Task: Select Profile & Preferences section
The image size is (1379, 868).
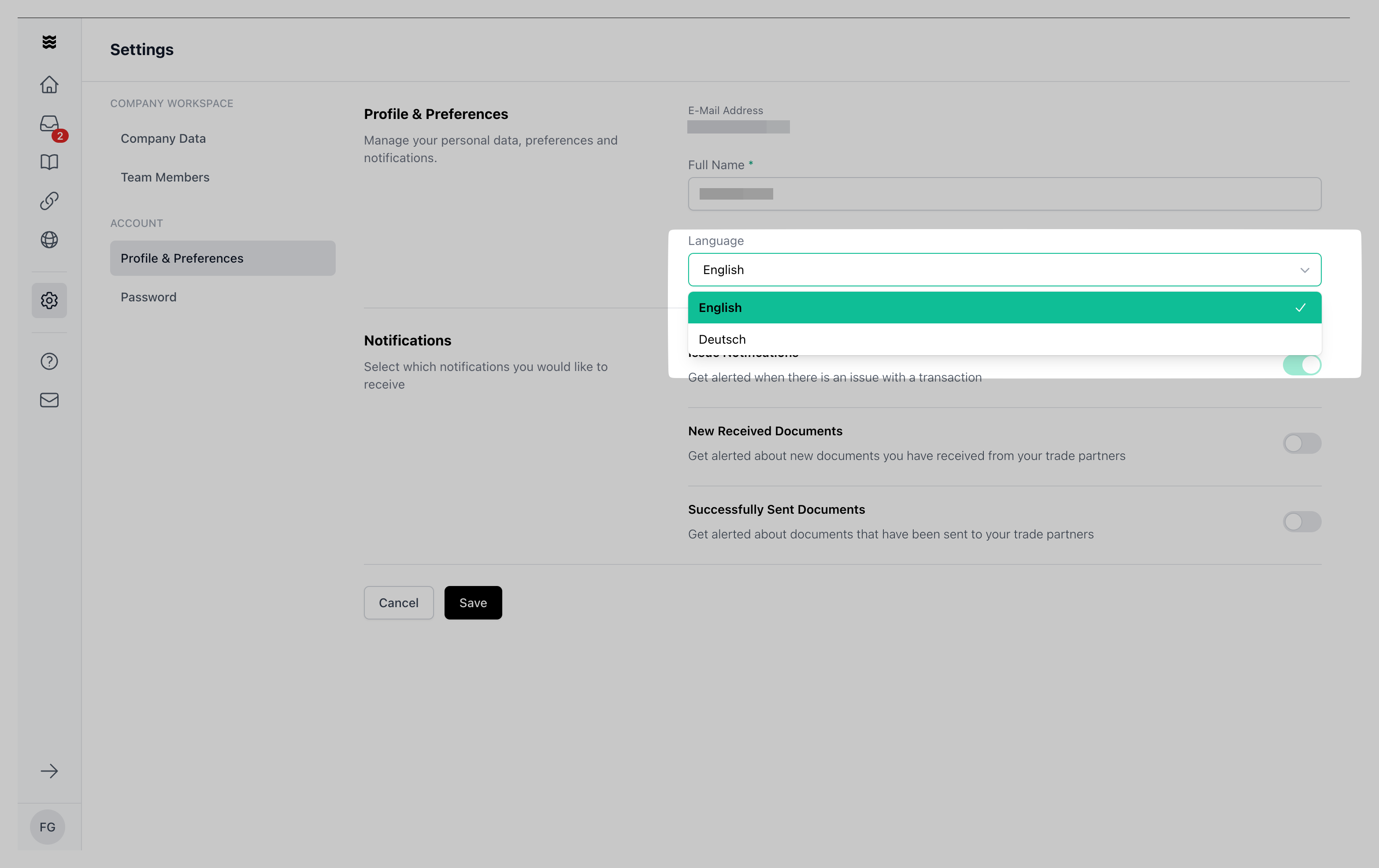Action: click(223, 258)
